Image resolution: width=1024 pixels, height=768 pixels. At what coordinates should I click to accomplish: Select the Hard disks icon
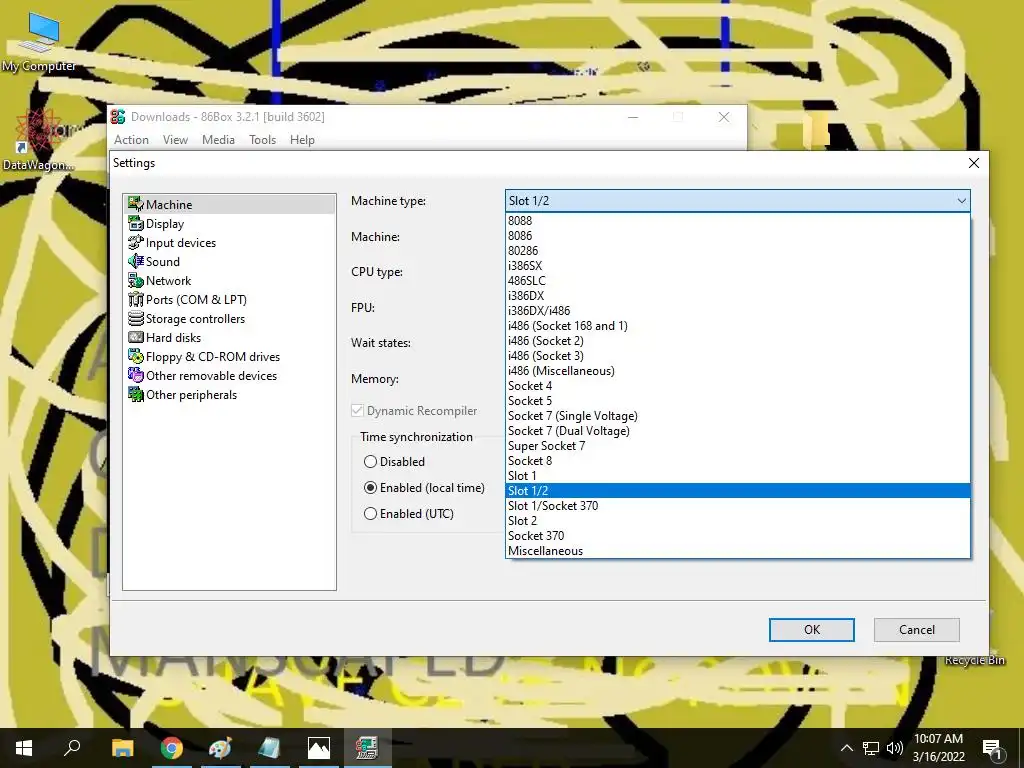pos(135,337)
